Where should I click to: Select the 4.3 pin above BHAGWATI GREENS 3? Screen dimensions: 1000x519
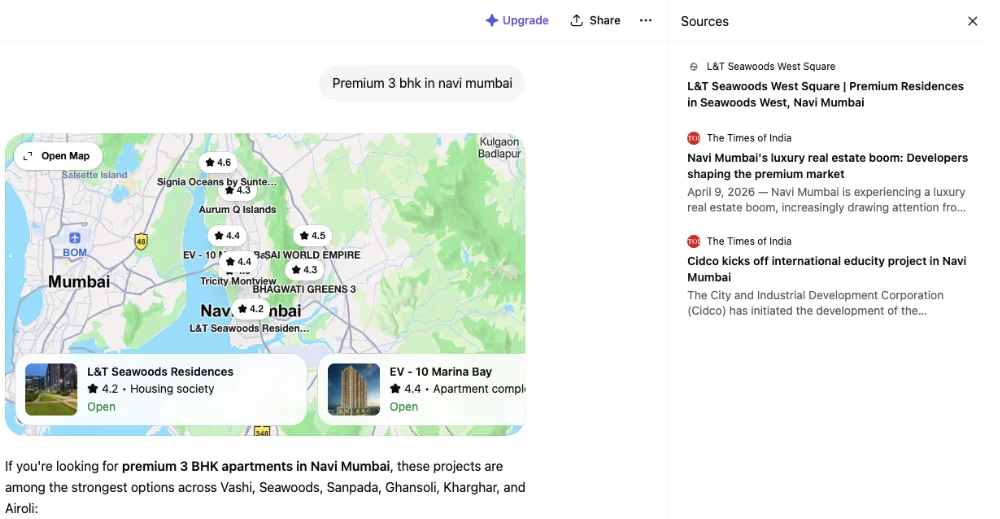[x=304, y=270]
